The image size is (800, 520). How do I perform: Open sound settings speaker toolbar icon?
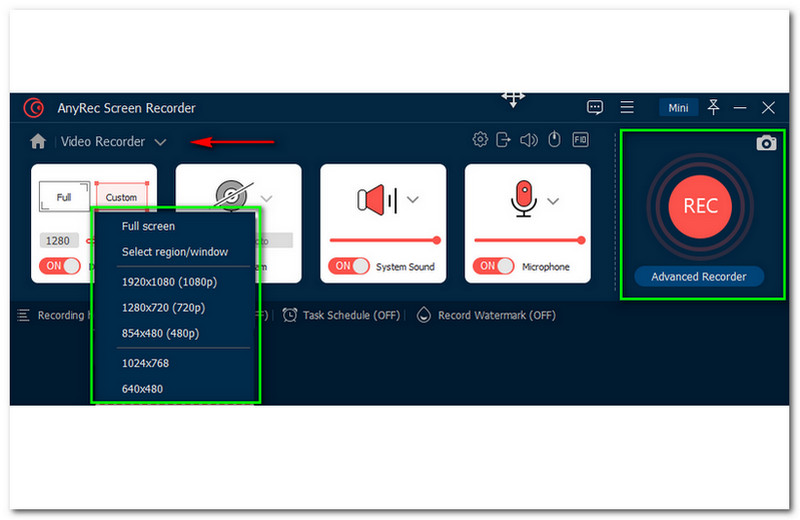point(529,139)
